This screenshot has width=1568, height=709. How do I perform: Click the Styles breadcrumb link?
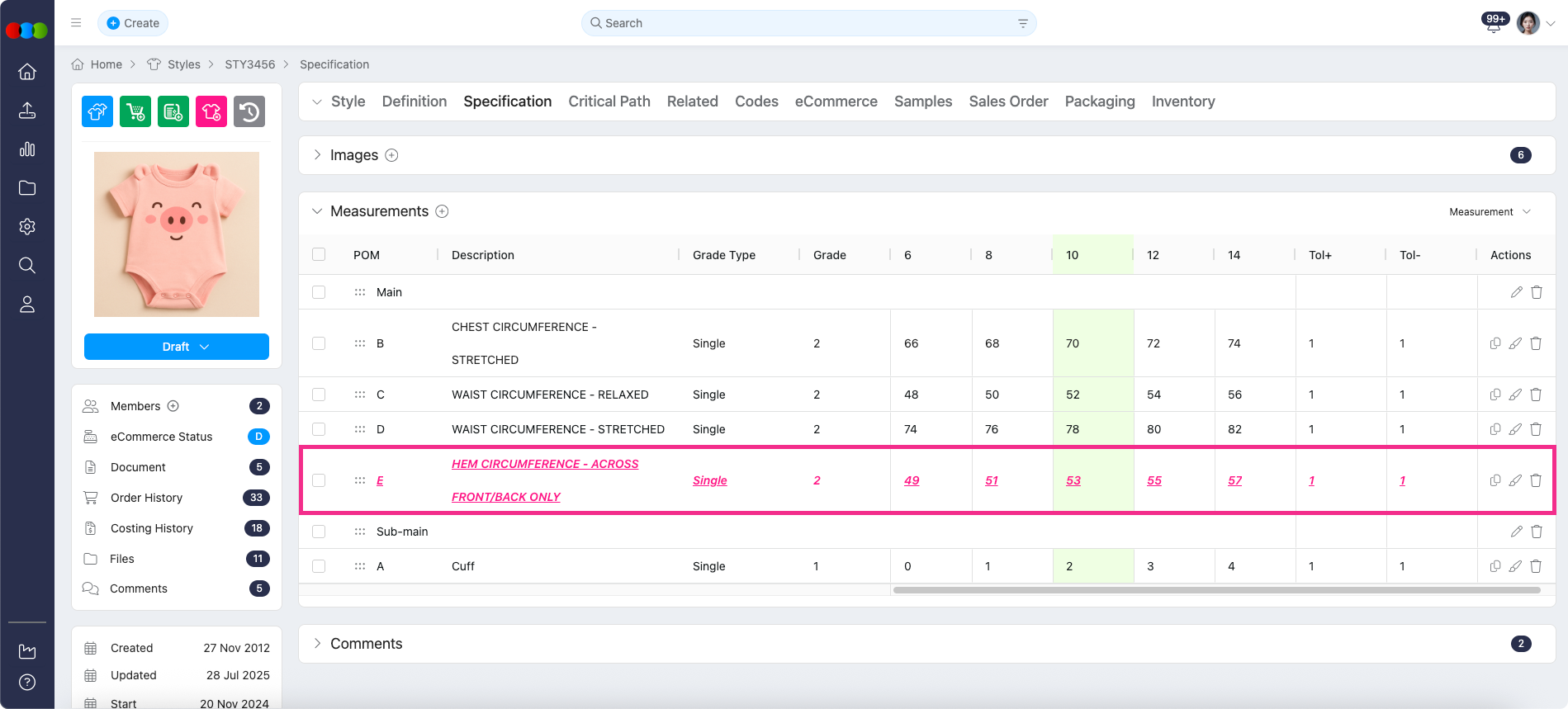183,64
